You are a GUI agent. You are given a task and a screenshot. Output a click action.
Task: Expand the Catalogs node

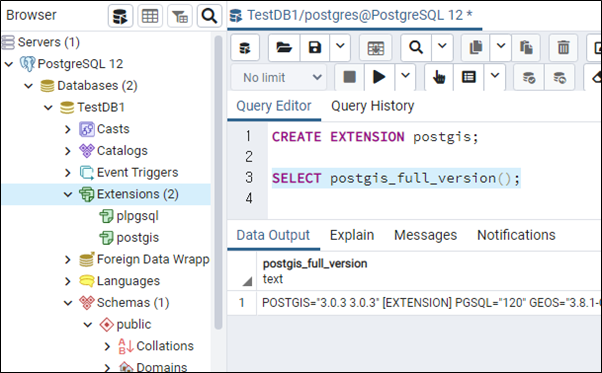click(68, 151)
